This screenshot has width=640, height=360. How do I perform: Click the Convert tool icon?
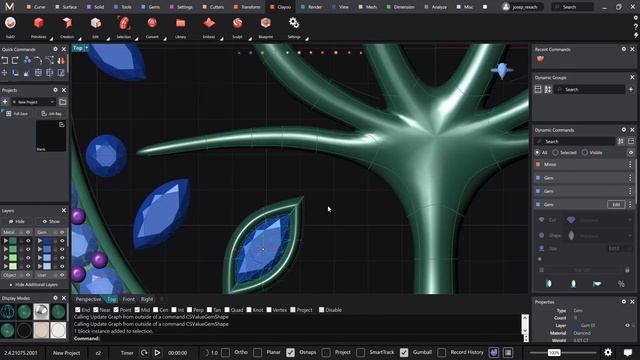[x=152, y=23]
